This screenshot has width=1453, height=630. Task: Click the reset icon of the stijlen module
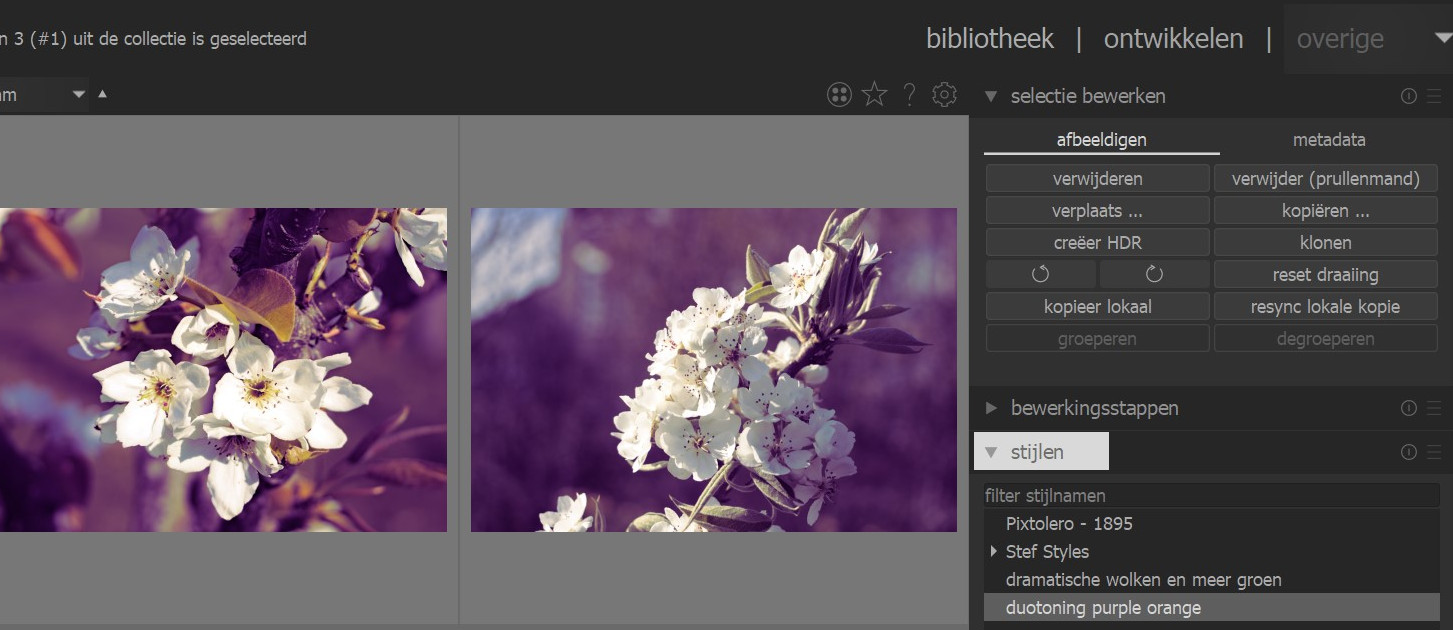(x=1409, y=452)
